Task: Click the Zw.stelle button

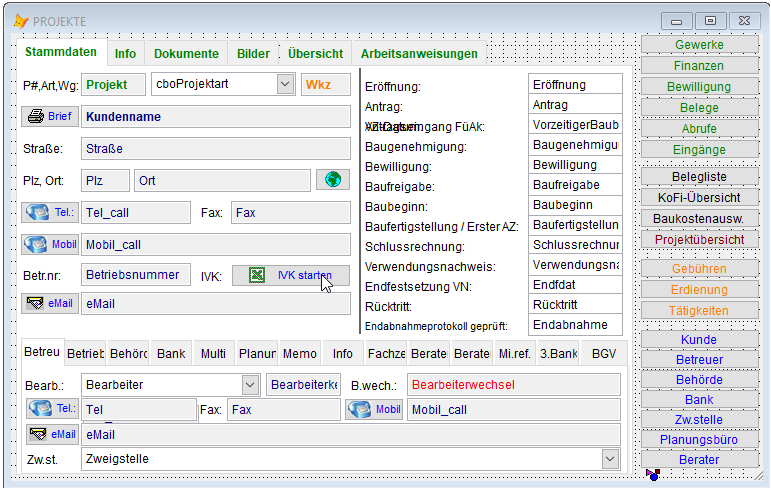Action: click(699, 420)
